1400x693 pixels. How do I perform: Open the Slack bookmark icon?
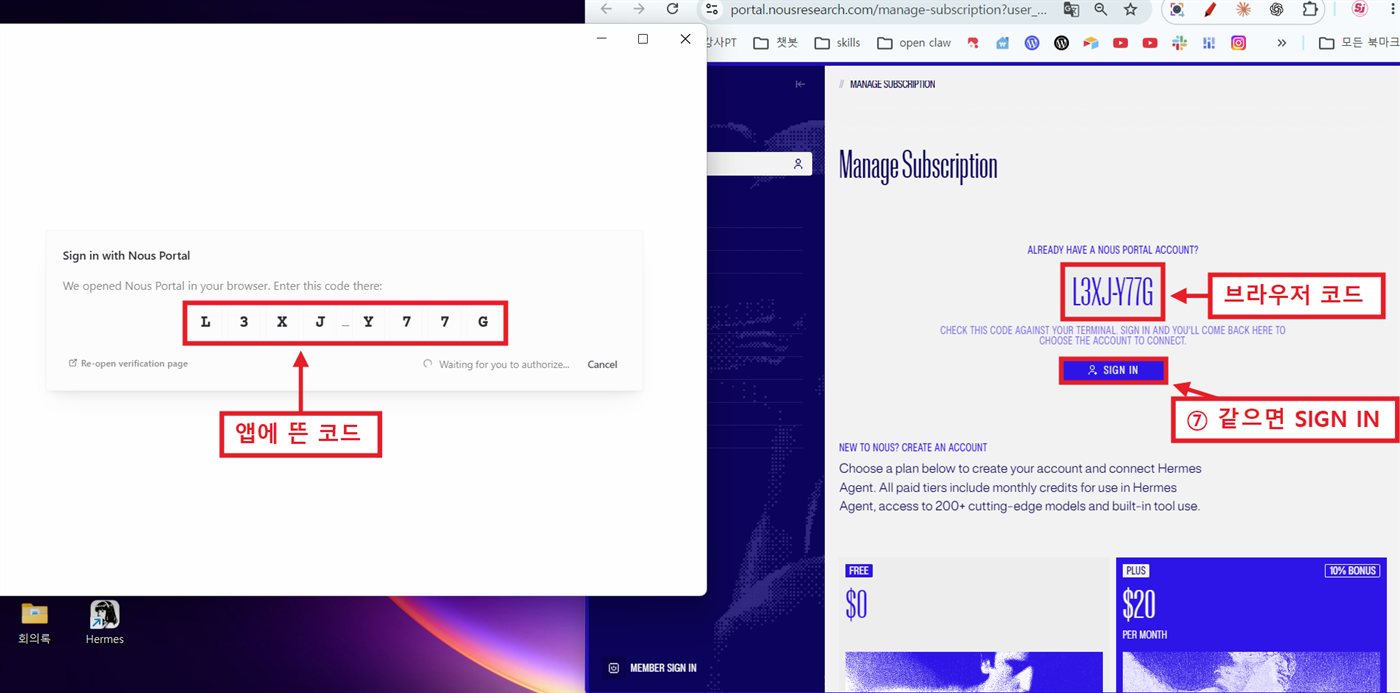(1179, 43)
